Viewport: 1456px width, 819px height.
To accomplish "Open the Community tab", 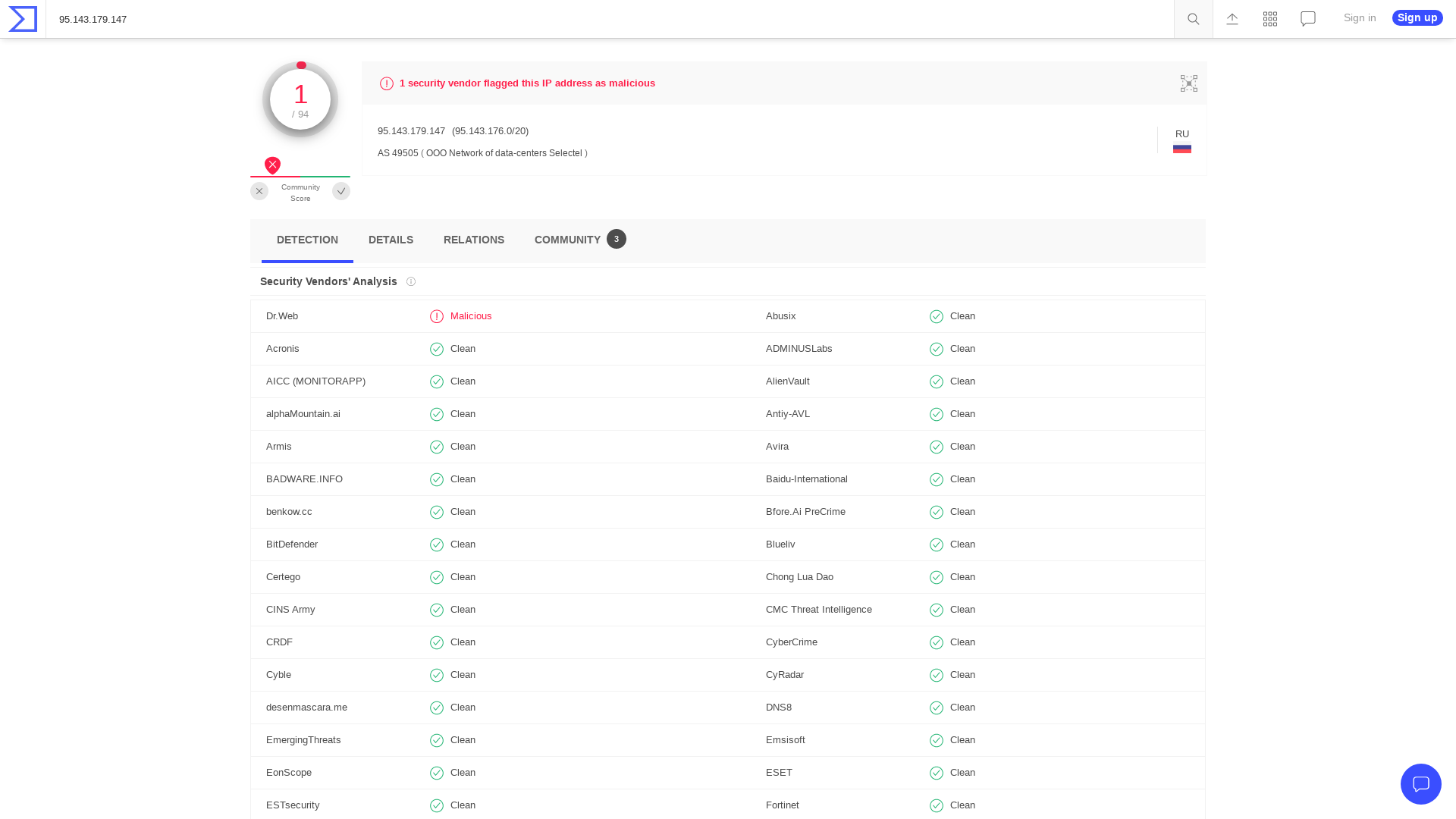I will pos(580,240).
